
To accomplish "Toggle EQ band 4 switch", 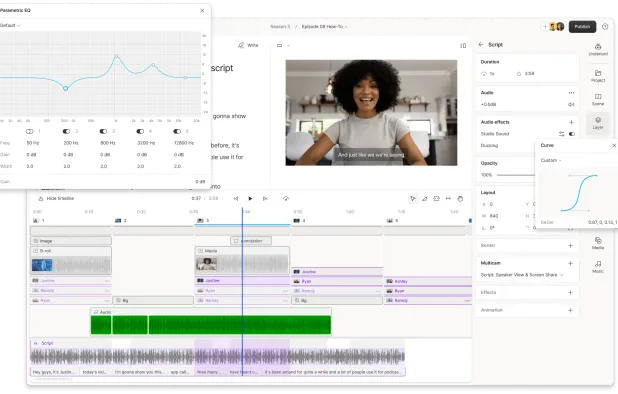I will [140, 131].
